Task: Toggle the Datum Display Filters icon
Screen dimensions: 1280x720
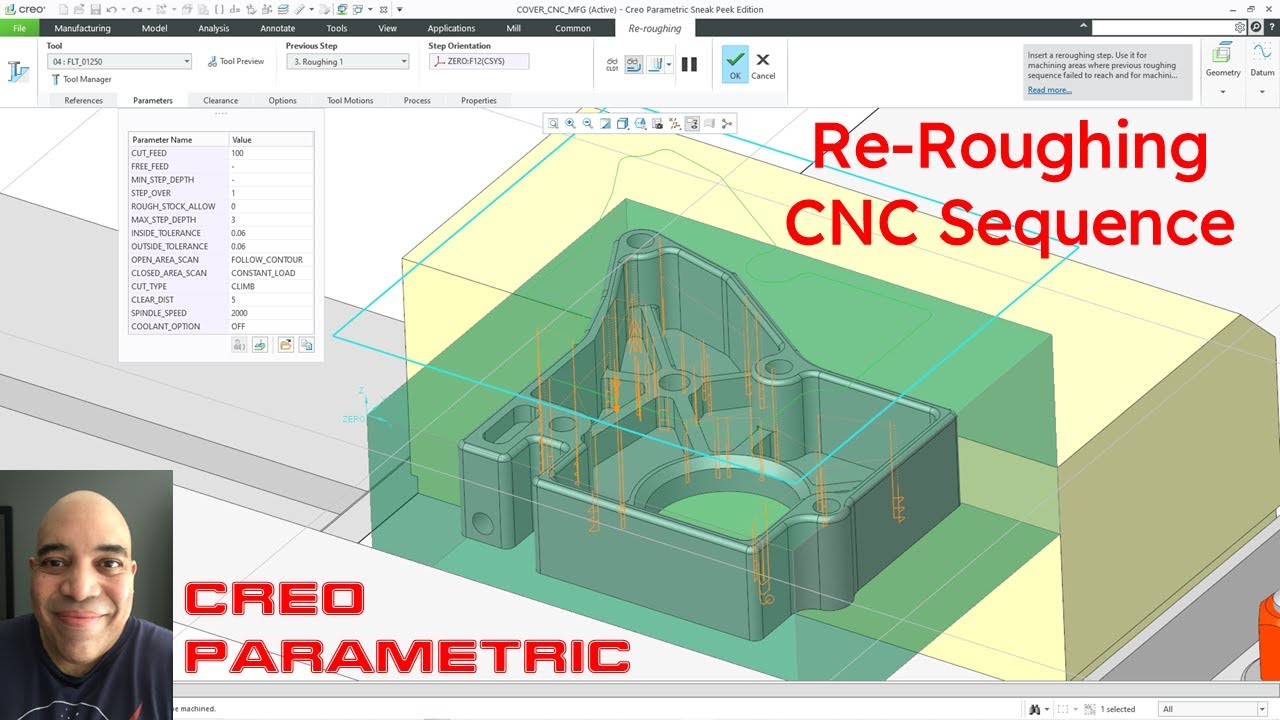Action: point(675,123)
